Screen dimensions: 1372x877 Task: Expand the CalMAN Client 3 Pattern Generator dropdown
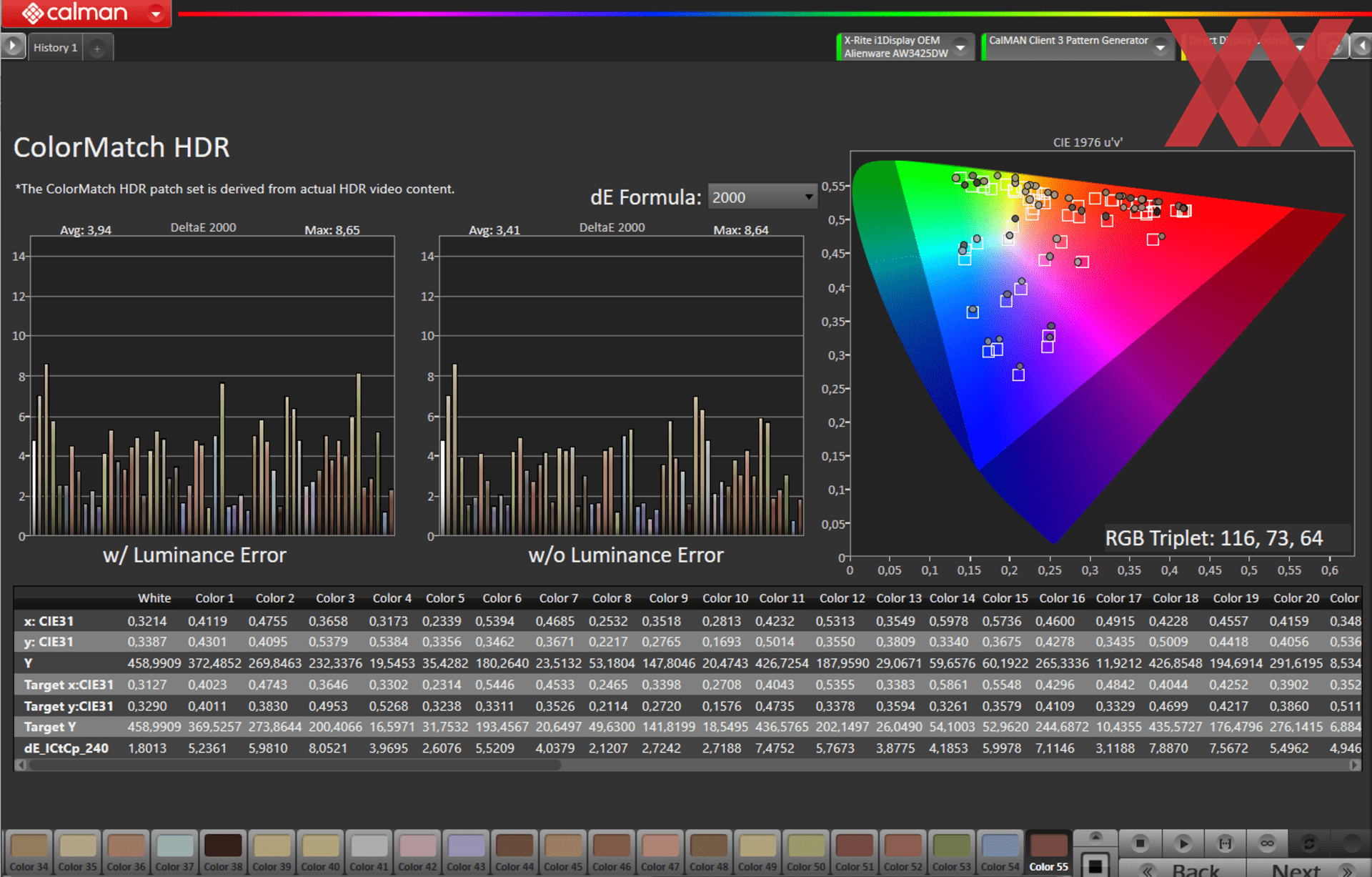1160,47
